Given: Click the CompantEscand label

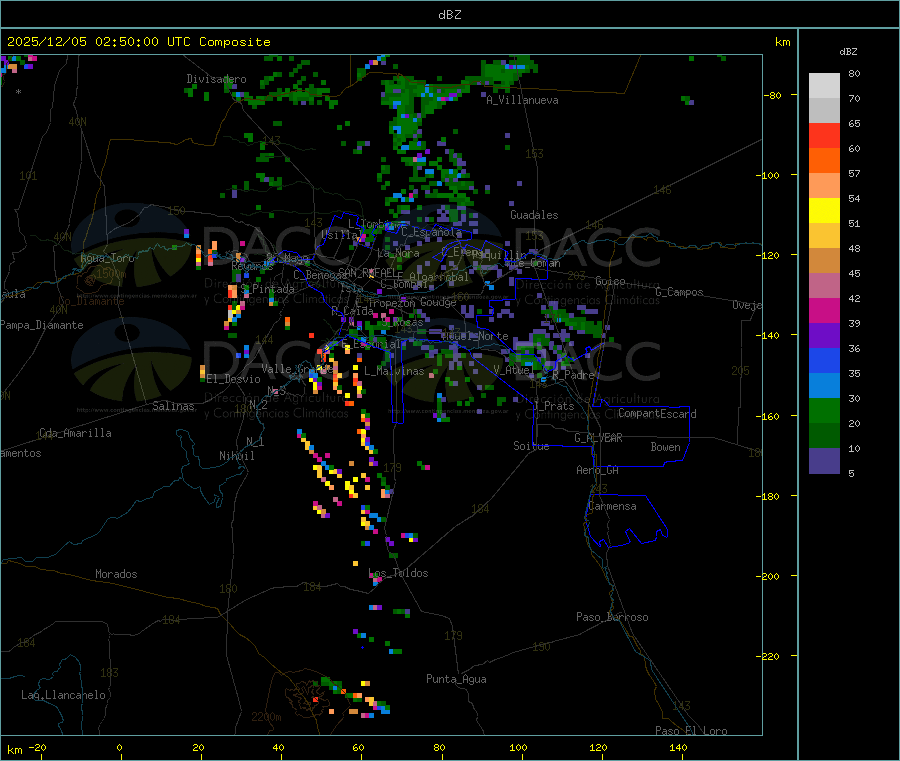Looking at the screenshot, I should 657,413.
